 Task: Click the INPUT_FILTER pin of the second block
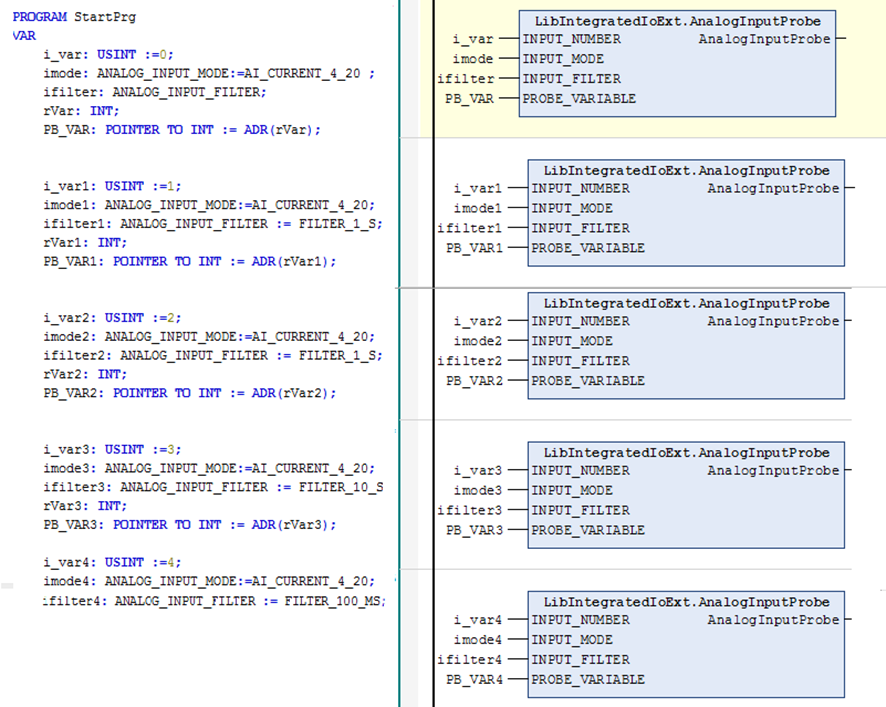point(580,228)
